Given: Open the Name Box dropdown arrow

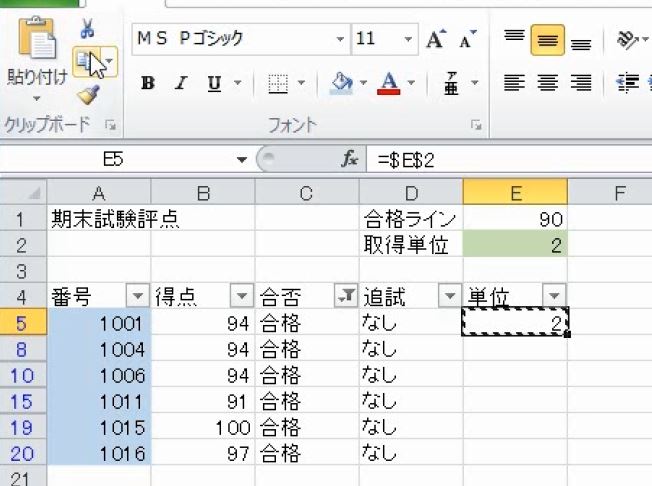Looking at the screenshot, I should point(242,160).
